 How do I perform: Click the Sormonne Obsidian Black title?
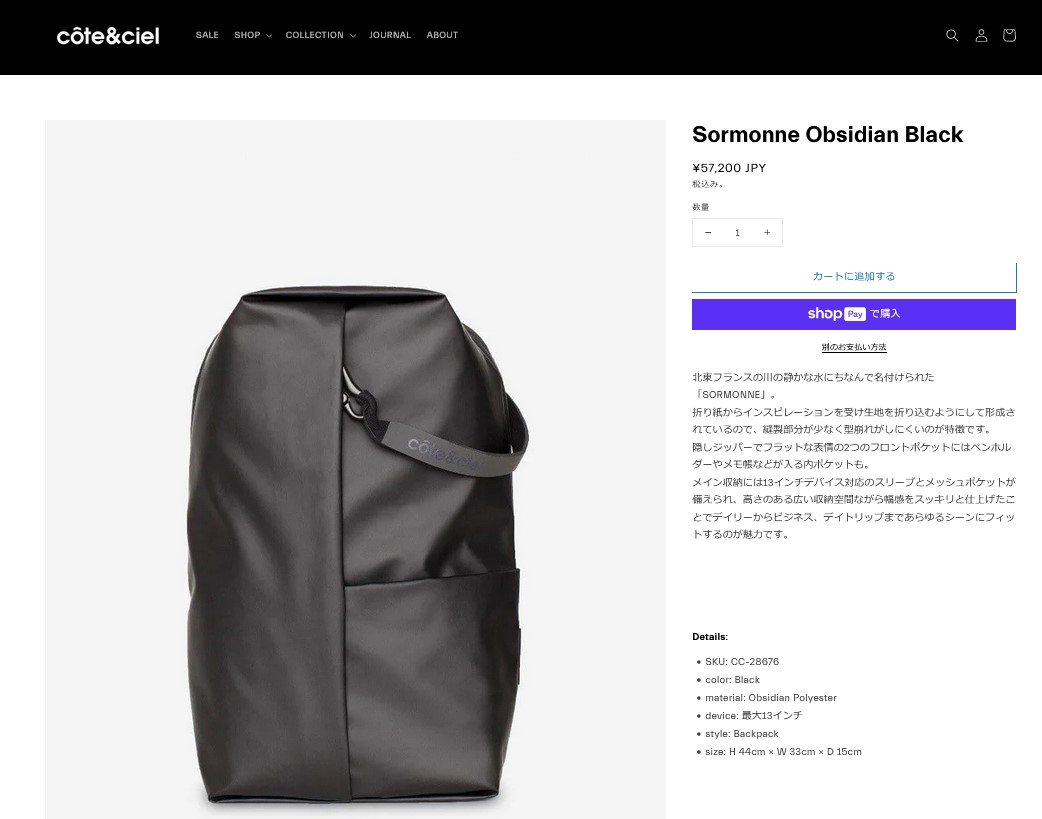(827, 135)
